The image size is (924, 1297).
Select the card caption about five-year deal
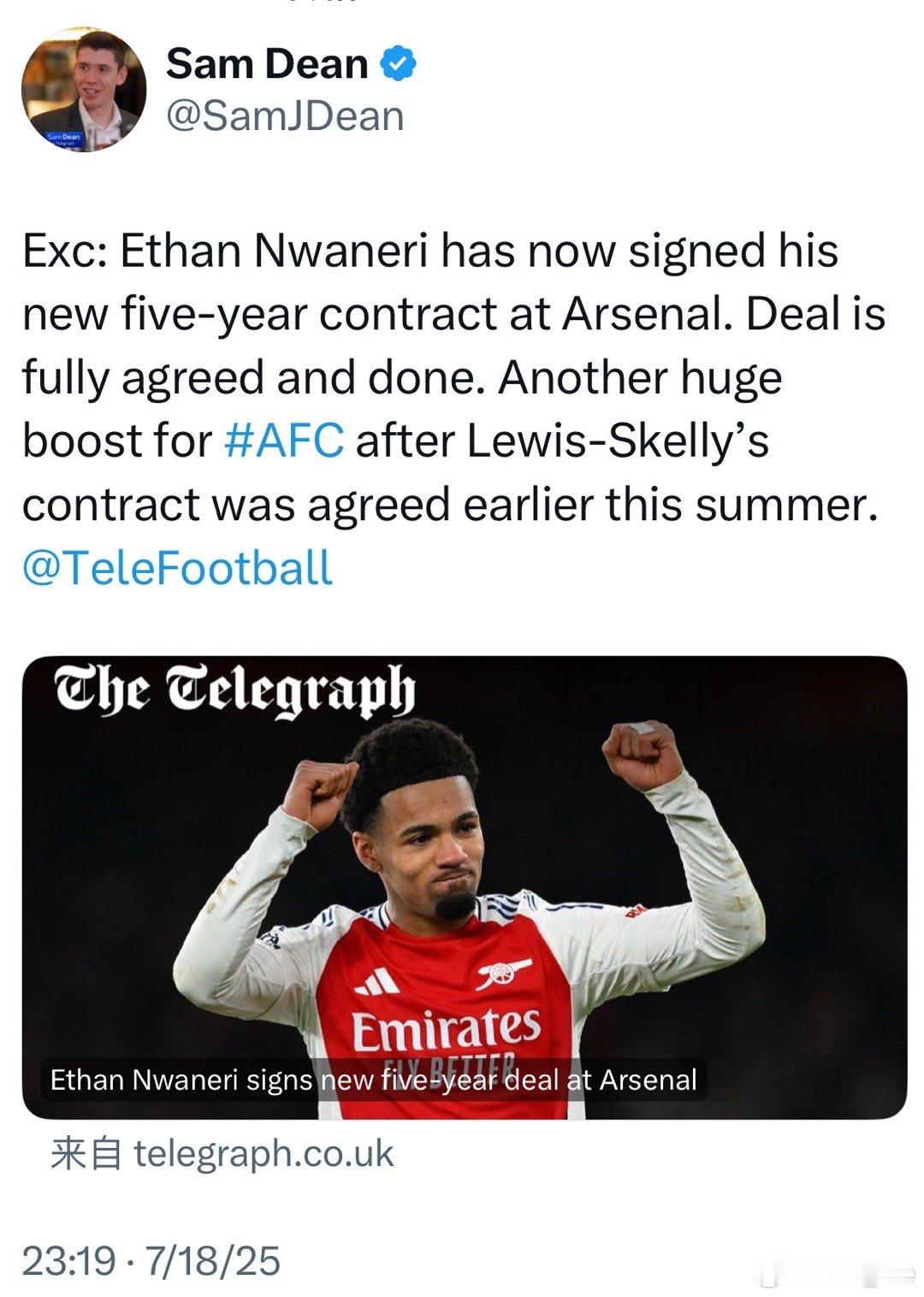click(x=374, y=1080)
